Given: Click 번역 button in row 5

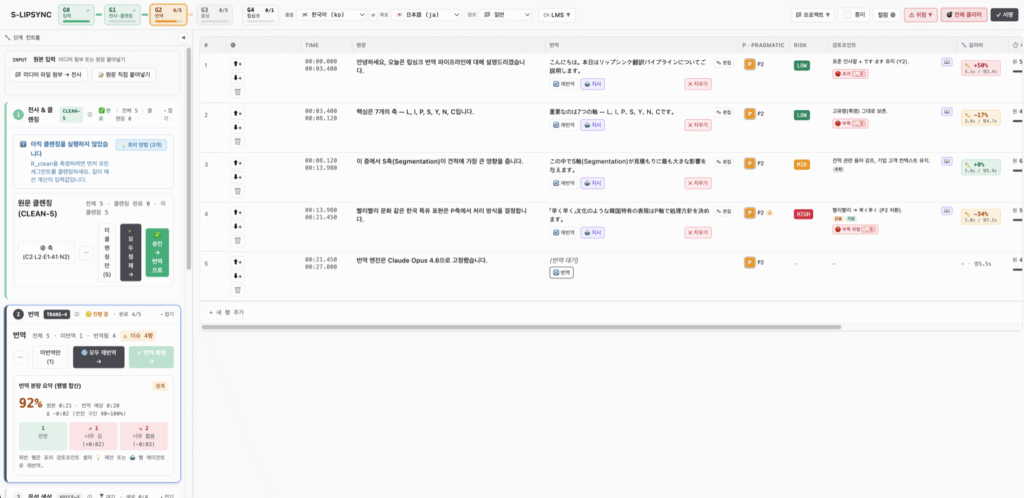Looking at the screenshot, I should pos(562,272).
